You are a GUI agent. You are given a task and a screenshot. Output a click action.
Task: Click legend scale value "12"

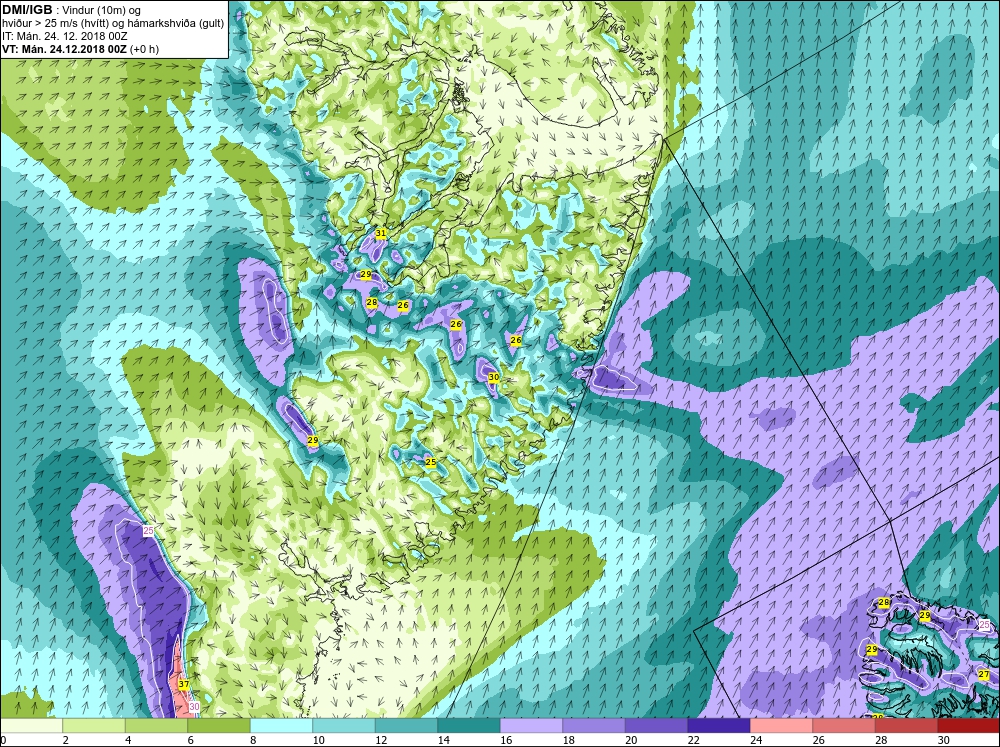coord(381,740)
